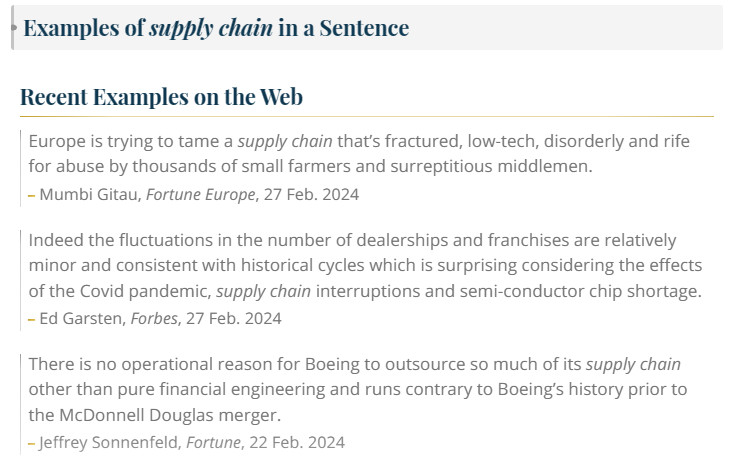Click the gold dash before Jeffrey Sonnenfeld
The width and height of the screenshot is (734, 461).
click(32, 443)
